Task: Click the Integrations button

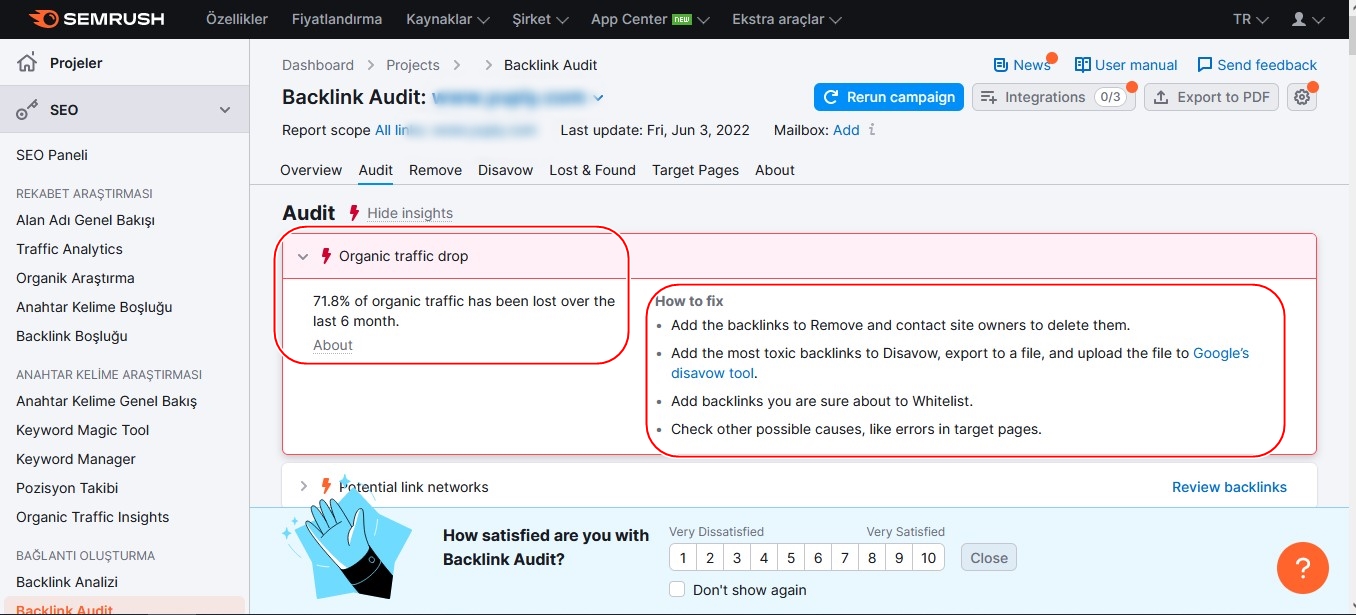Action: point(1054,97)
